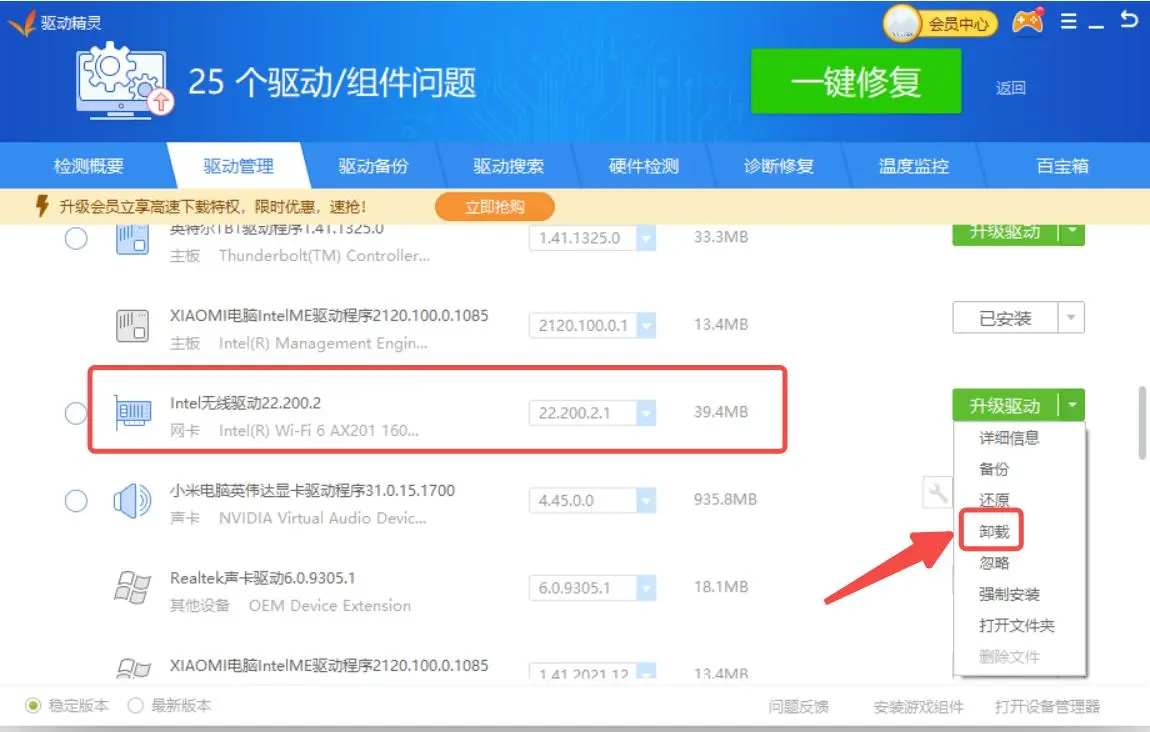
Task: Open the 4.45.0.0 version dropdown
Action: coord(646,500)
